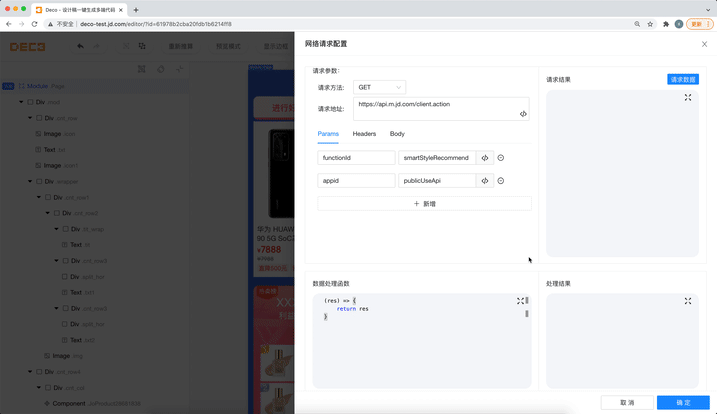Collapse the Div .mod tree node
Viewport: 717px width, 414px height.
[x=21, y=102]
